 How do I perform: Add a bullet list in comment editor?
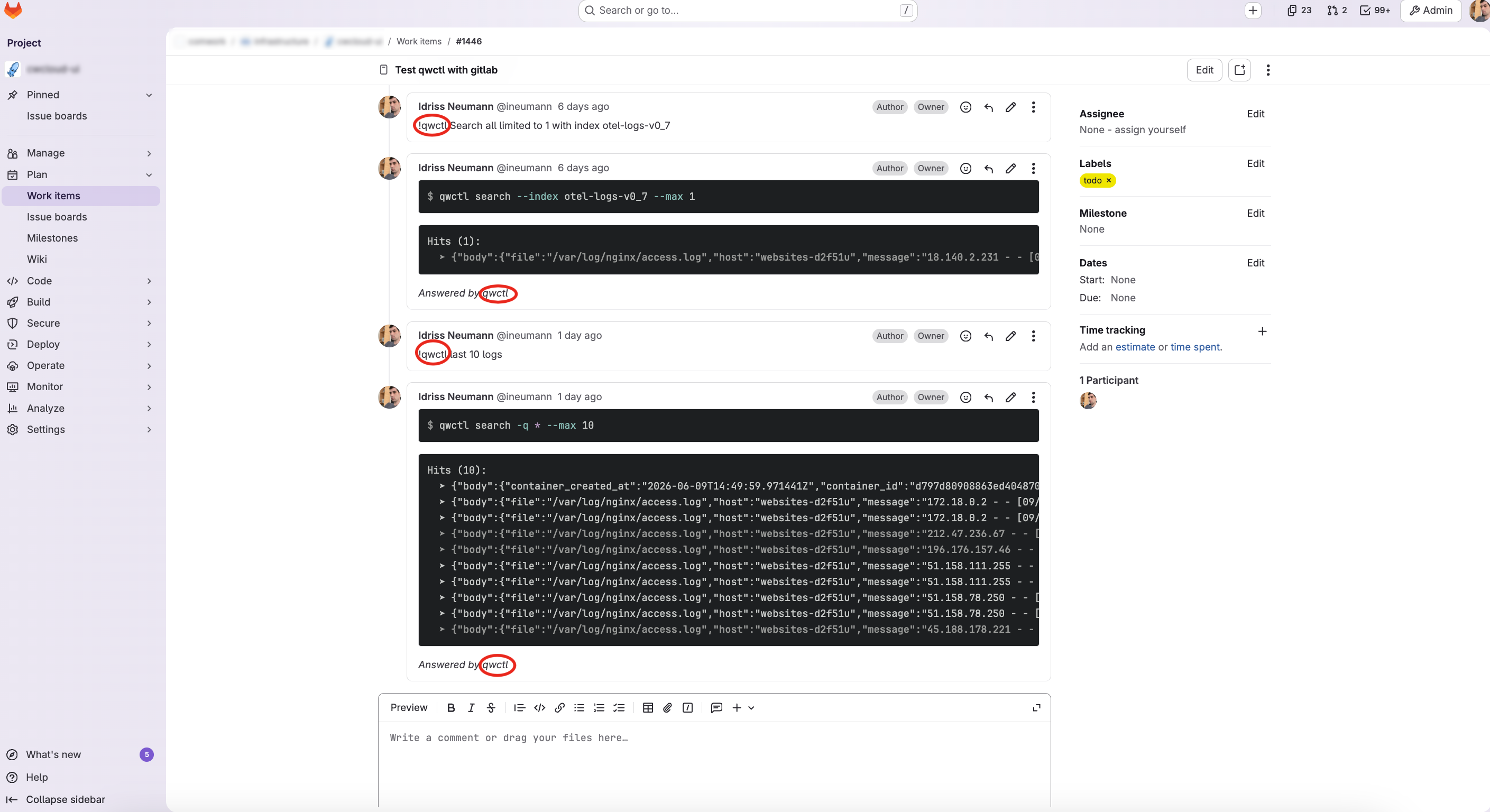pos(579,708)
